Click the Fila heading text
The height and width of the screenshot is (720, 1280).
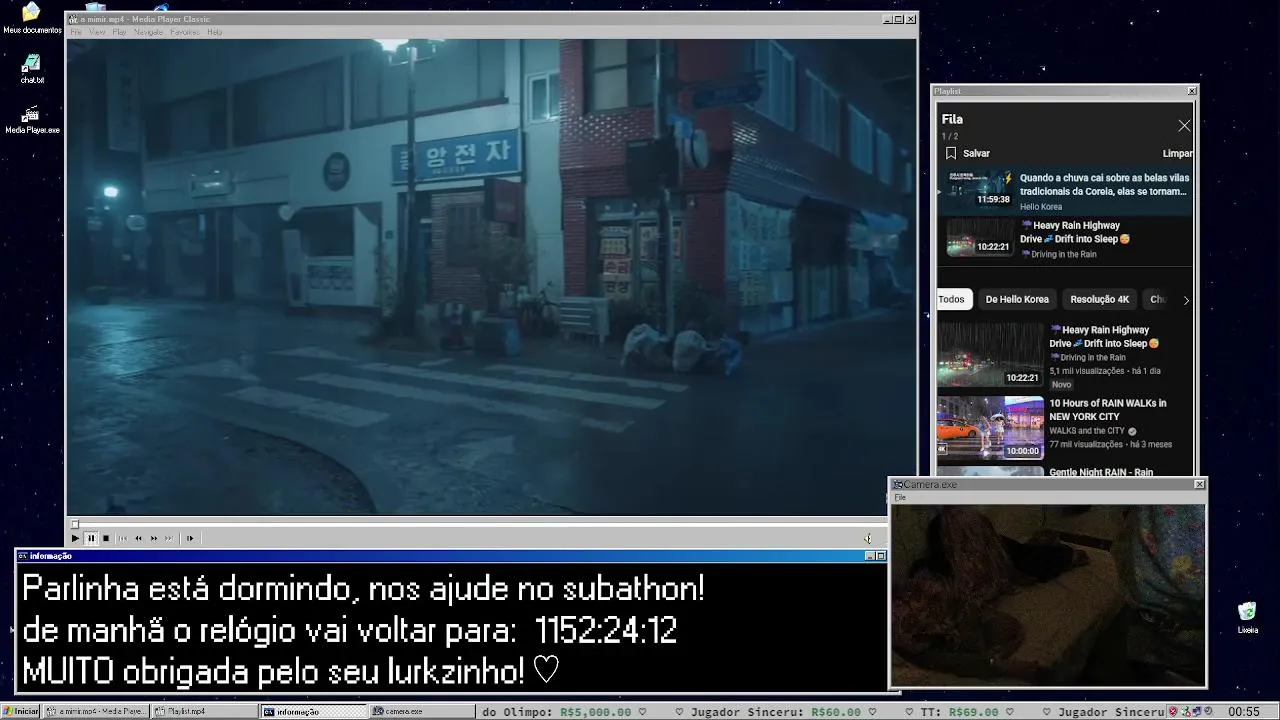(x=952, y=119)
